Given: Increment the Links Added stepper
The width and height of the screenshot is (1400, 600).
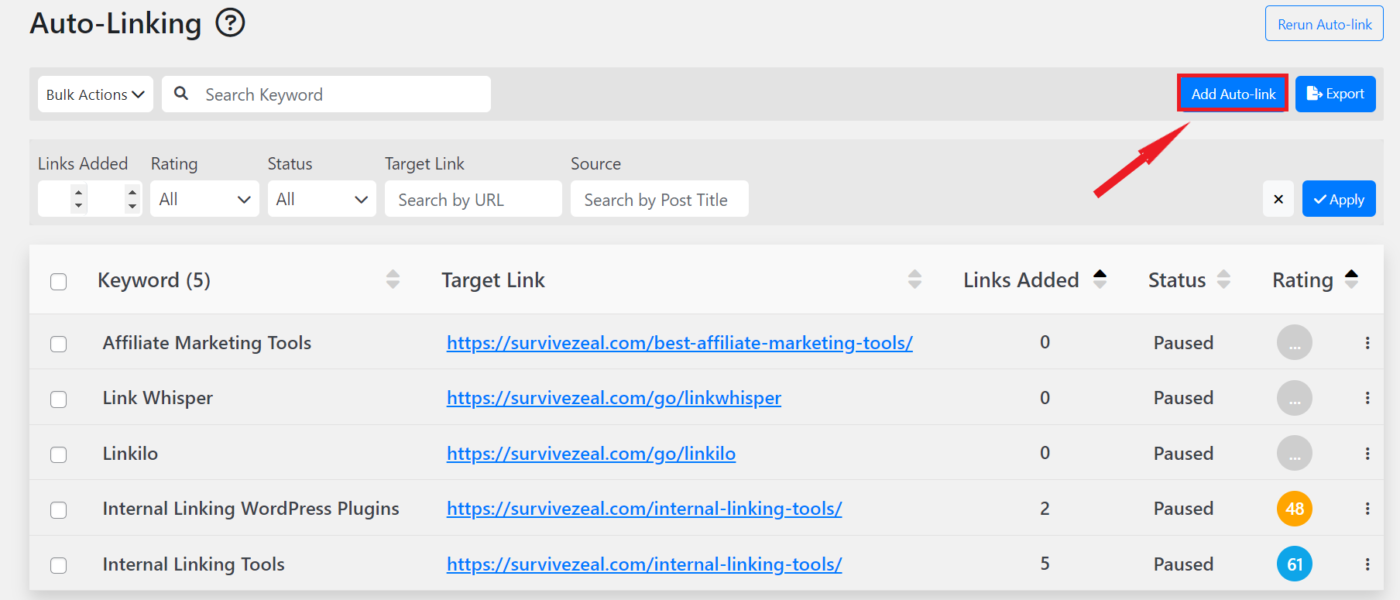Looking at the screenshot, I should (77, 193).
